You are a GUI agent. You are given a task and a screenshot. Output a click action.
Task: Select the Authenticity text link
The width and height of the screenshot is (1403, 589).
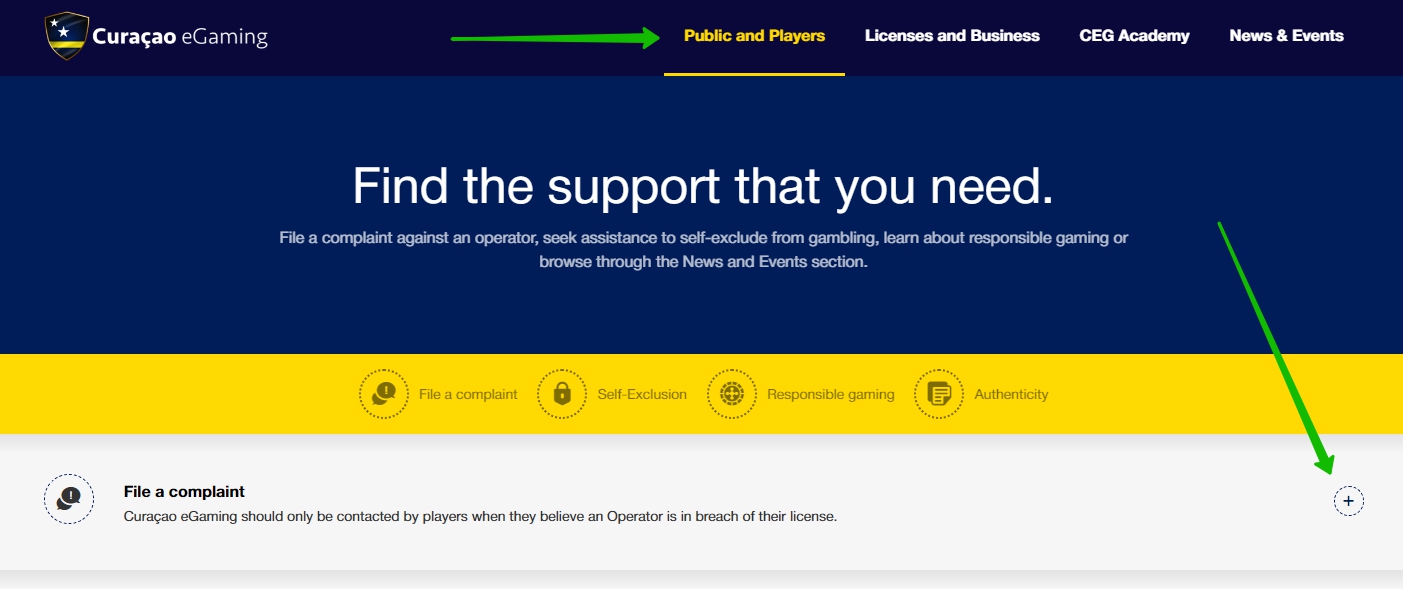coord(1011,395)
